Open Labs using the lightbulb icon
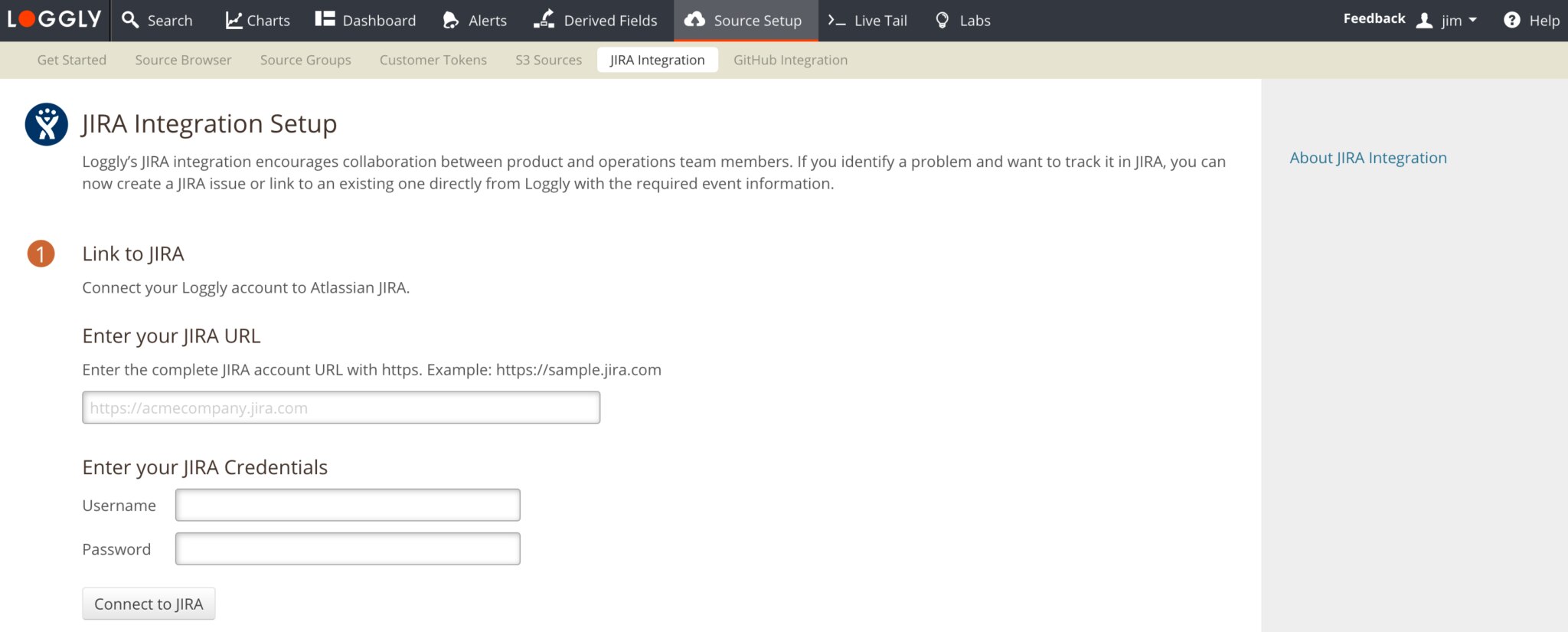Image resolution: width=1568 pixels, height=632 pixels. pyautogui.click(x=942, y=20)
